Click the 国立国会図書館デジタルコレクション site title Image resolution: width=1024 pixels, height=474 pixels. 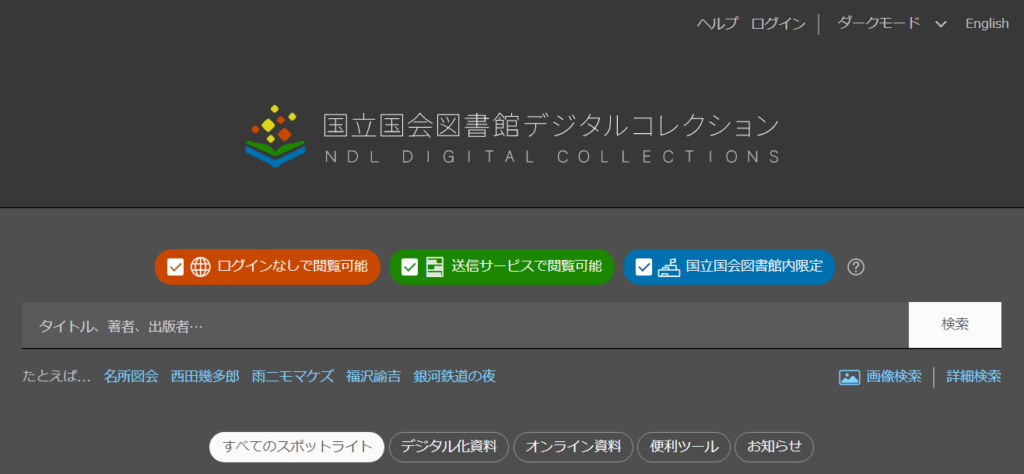(551, 125)
